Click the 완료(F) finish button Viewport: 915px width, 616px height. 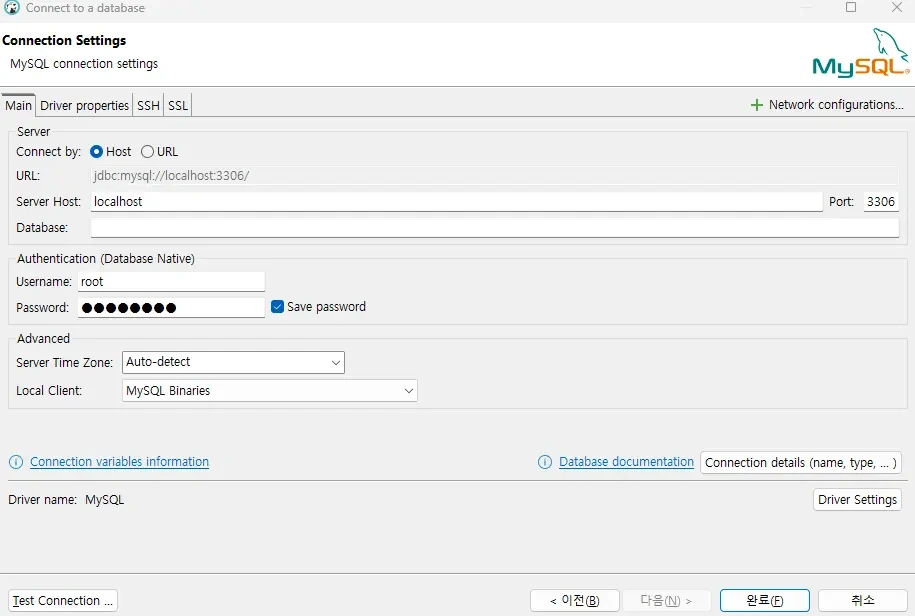pyautogui.click(x=764, y=600)
